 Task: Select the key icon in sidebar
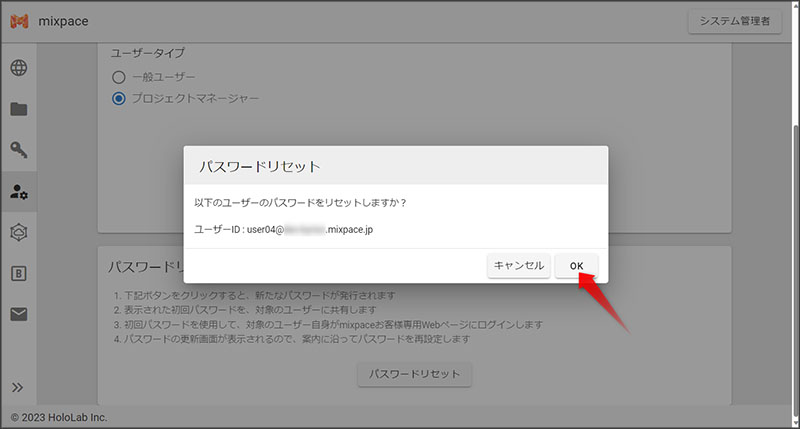click(19, 150)
